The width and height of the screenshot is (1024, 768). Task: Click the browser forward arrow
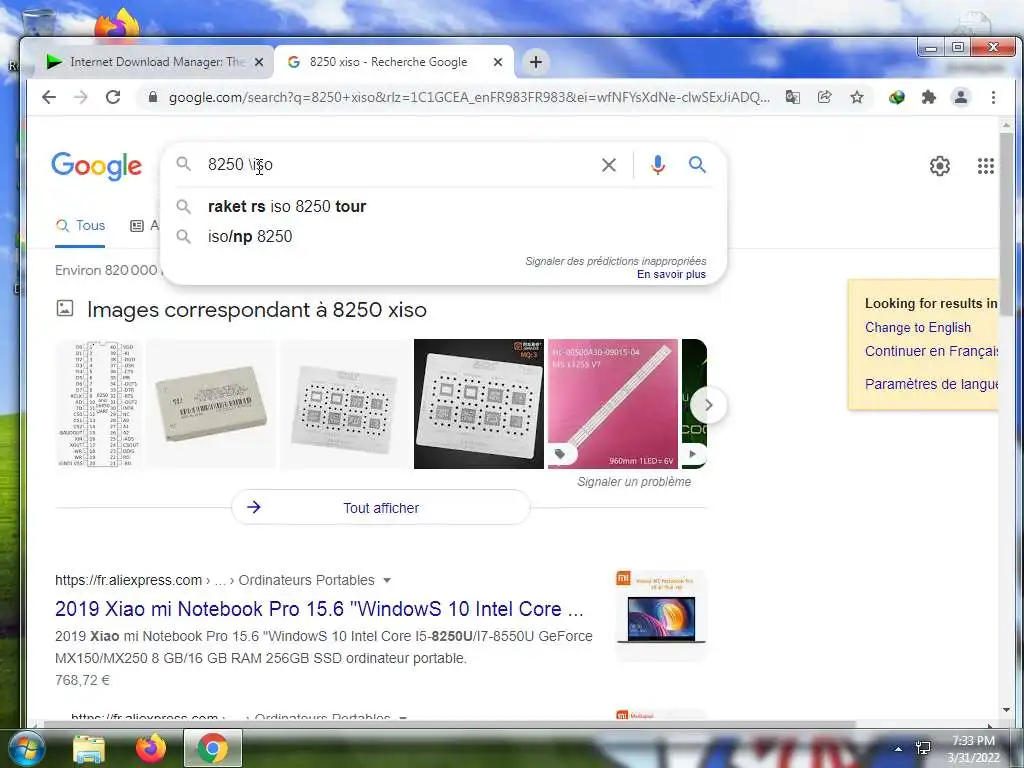pyautogui.click(x=81, y=97)
